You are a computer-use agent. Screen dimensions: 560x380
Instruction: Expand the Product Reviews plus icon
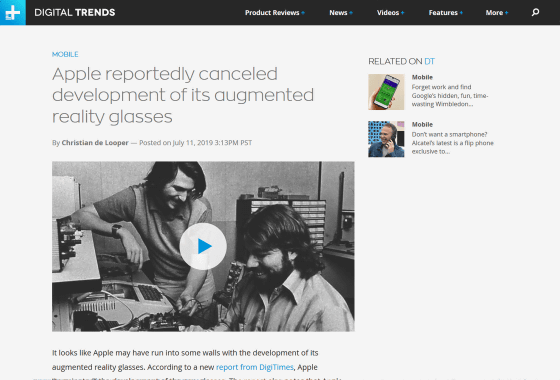[303, 13]
